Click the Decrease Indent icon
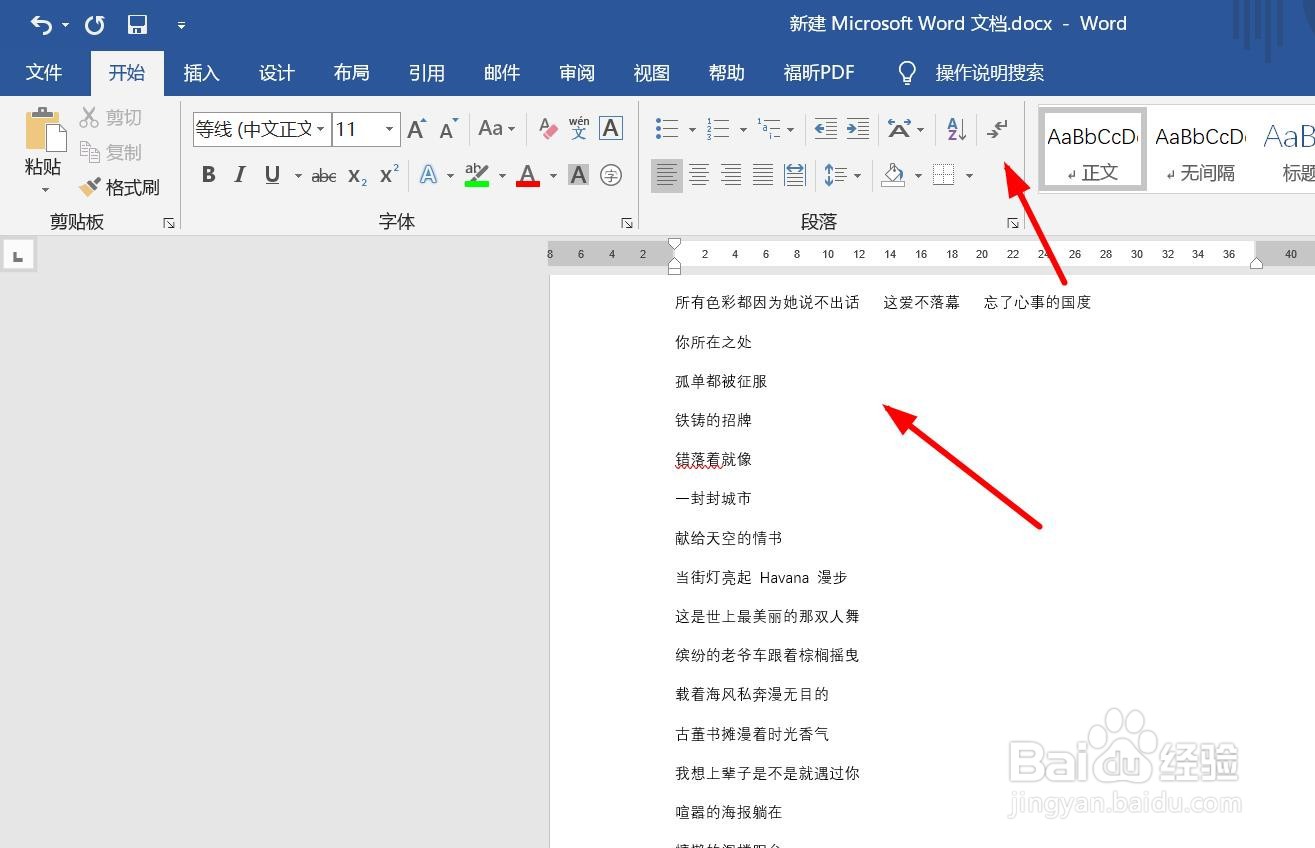 pyautogui.click(x=825, y=128)
